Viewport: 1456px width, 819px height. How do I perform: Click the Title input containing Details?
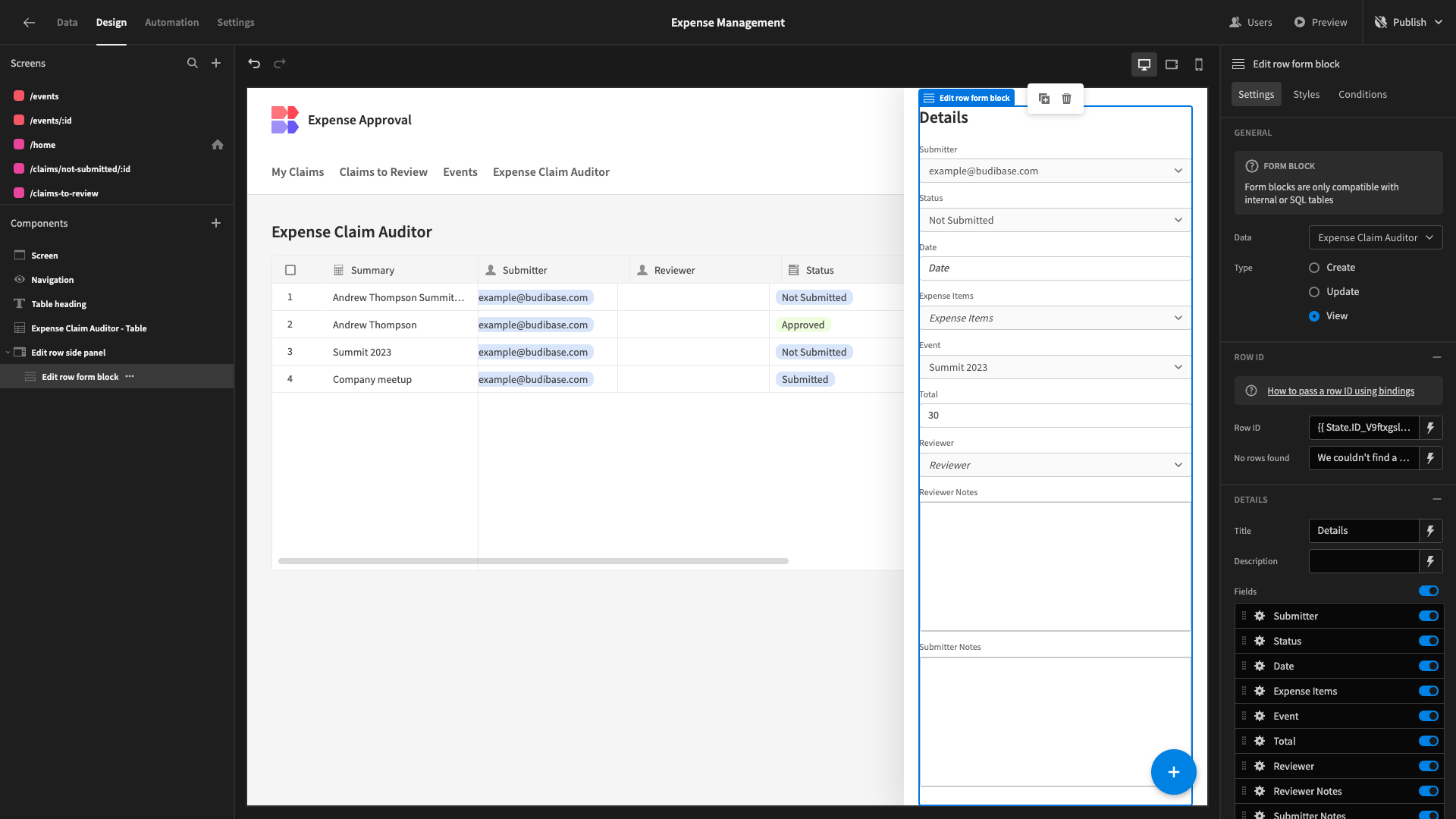[1363, 531]
